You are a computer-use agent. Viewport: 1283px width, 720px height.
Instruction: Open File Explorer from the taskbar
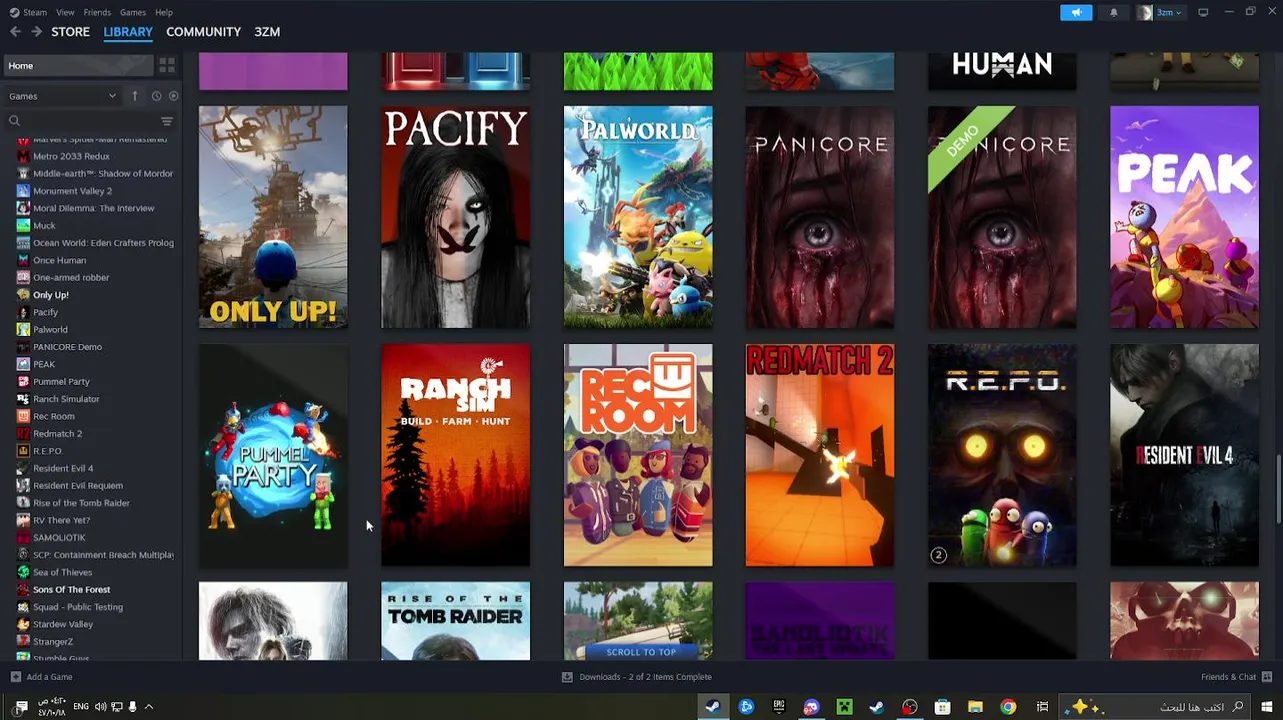click(975, 707)
